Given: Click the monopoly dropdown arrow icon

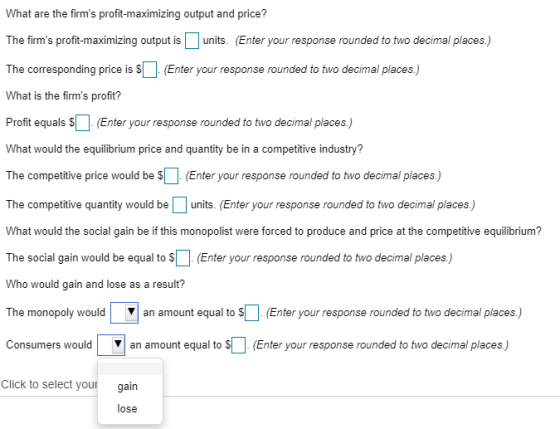Looking at the screenshot, I should (x=131, y=312).
